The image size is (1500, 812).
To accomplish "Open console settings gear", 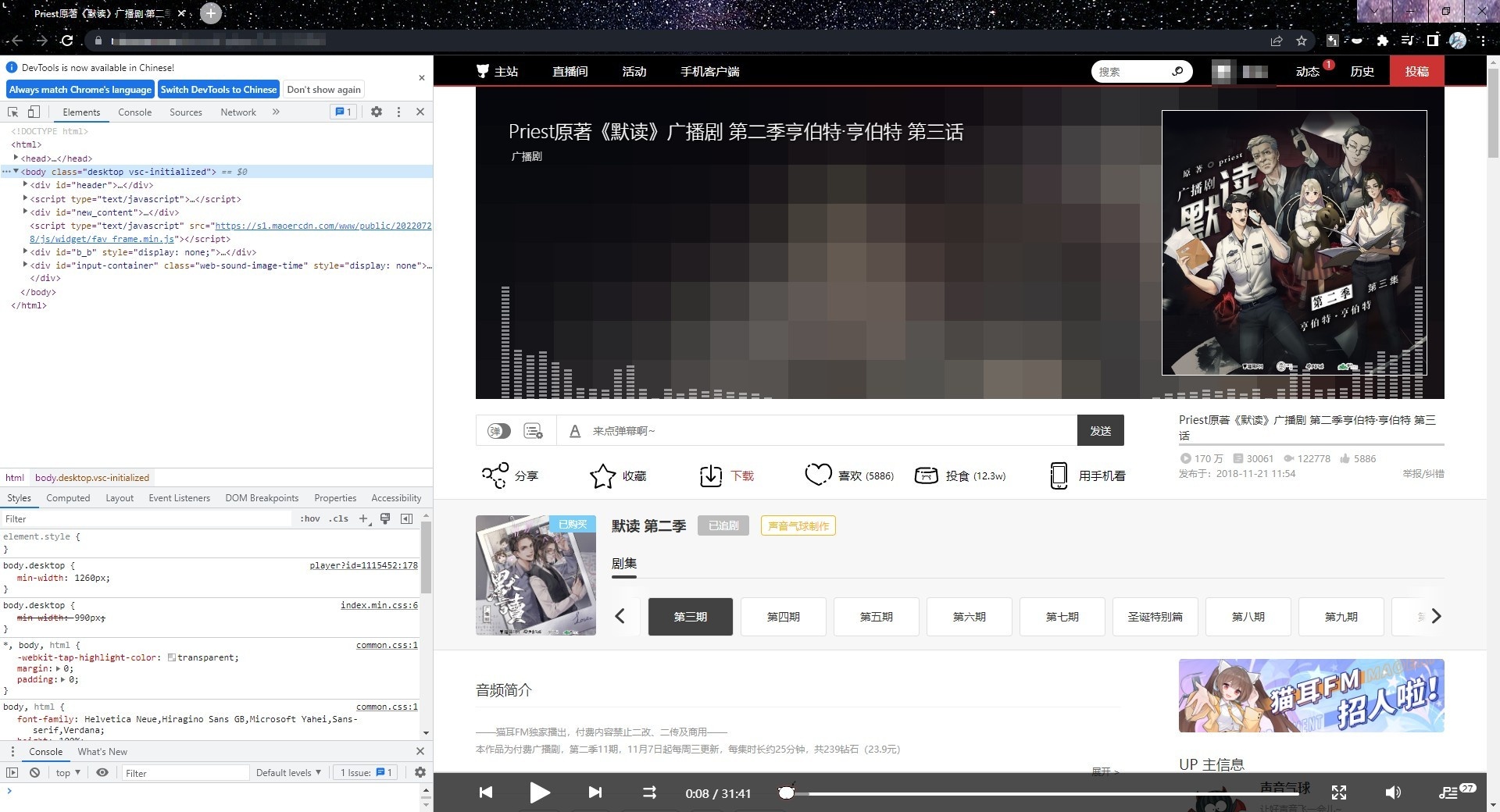I will tap(420, 772).
